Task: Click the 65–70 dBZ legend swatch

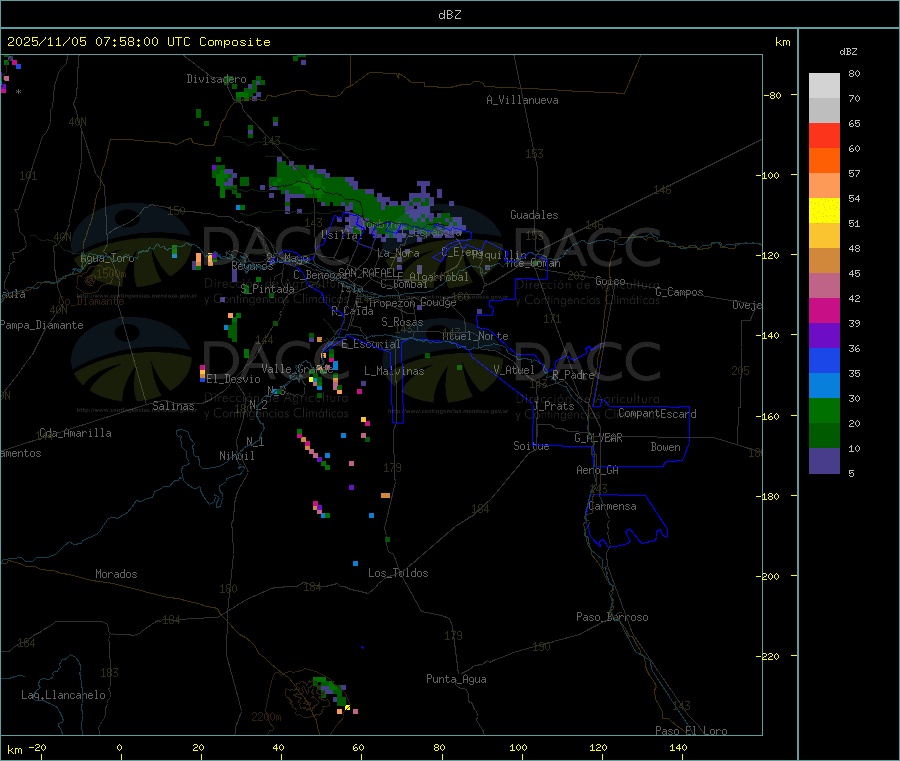Action: pos(824,111)
